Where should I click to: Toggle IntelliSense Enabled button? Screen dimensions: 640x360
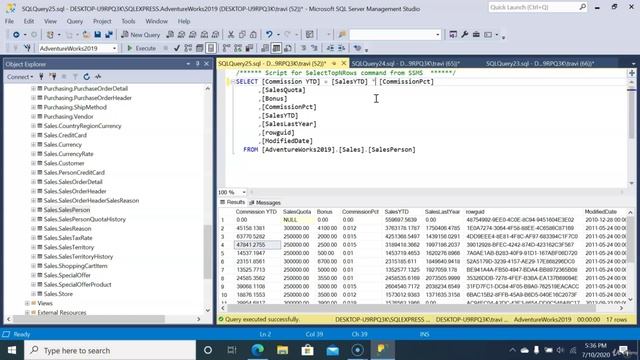211,48
